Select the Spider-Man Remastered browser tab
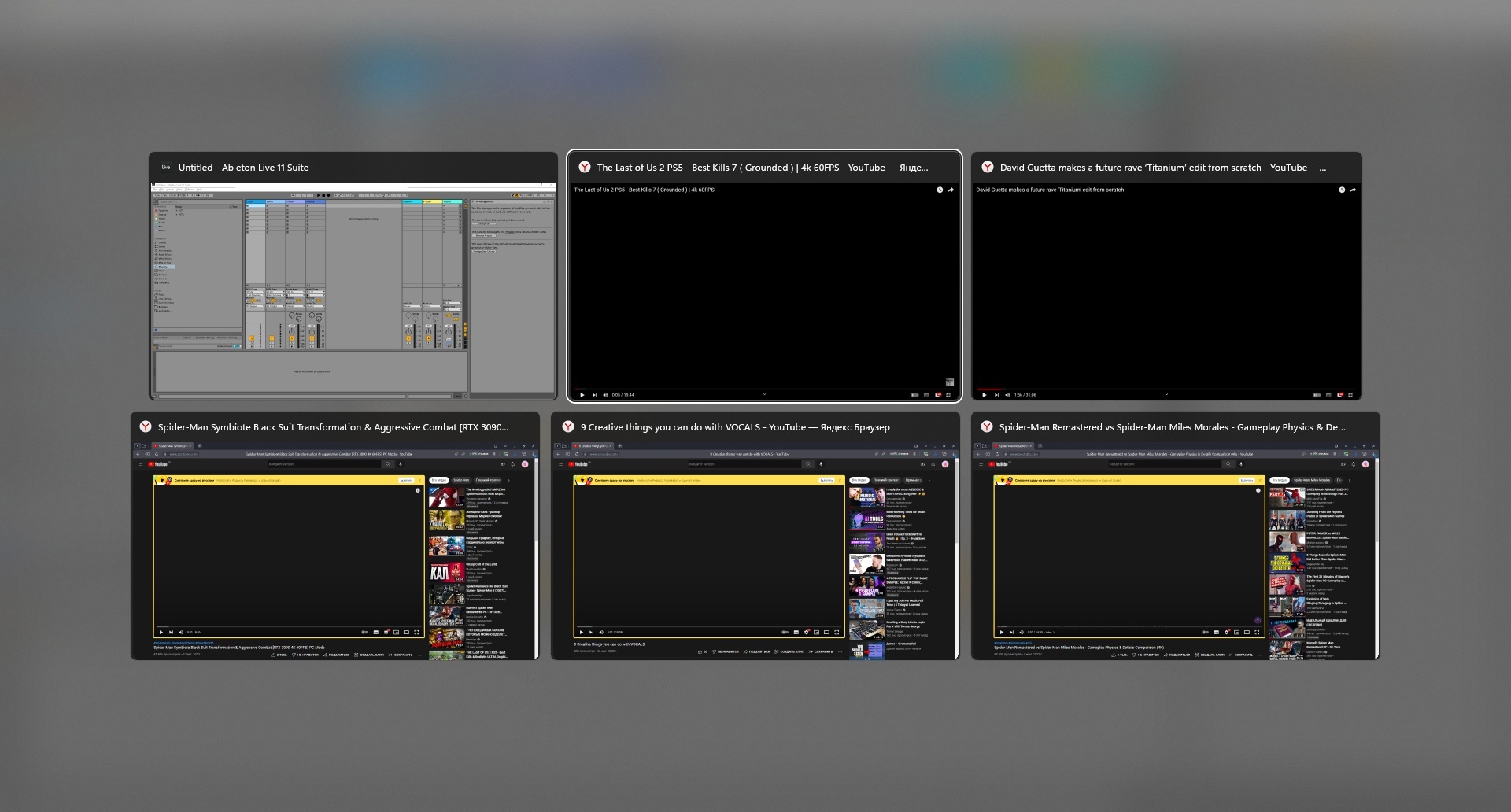The height and width of the screenshot is (812, 1511). click(x=1013, y=446)
